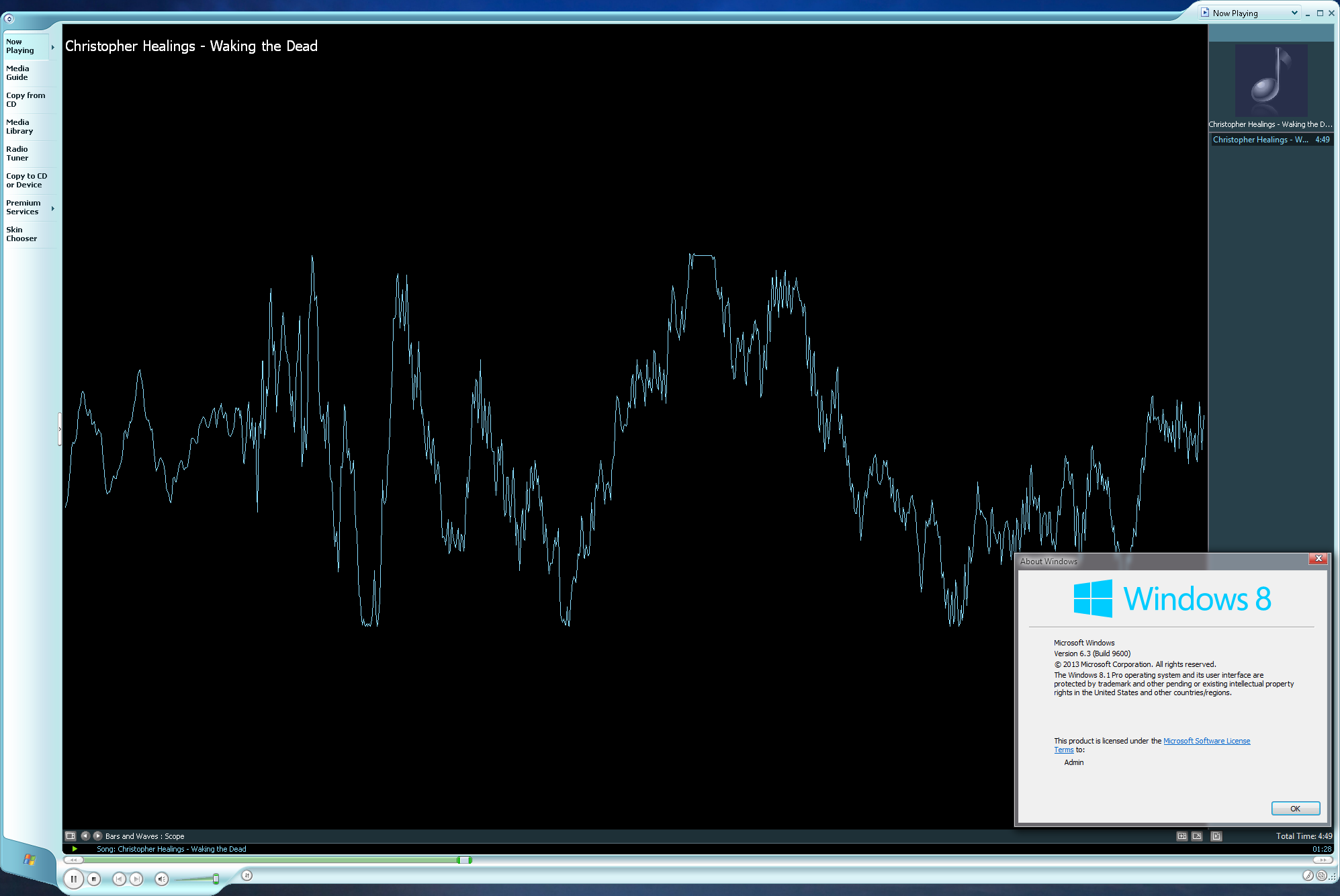Skip to next track button
The height and width of the screenshot is (896, 1340).
tap(136, 879)
